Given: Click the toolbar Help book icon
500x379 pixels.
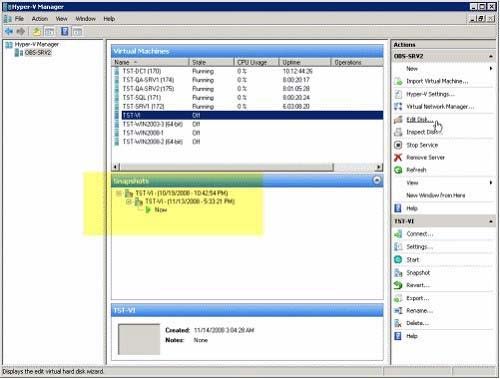Looking at the screenshot, I should point(65,32).
